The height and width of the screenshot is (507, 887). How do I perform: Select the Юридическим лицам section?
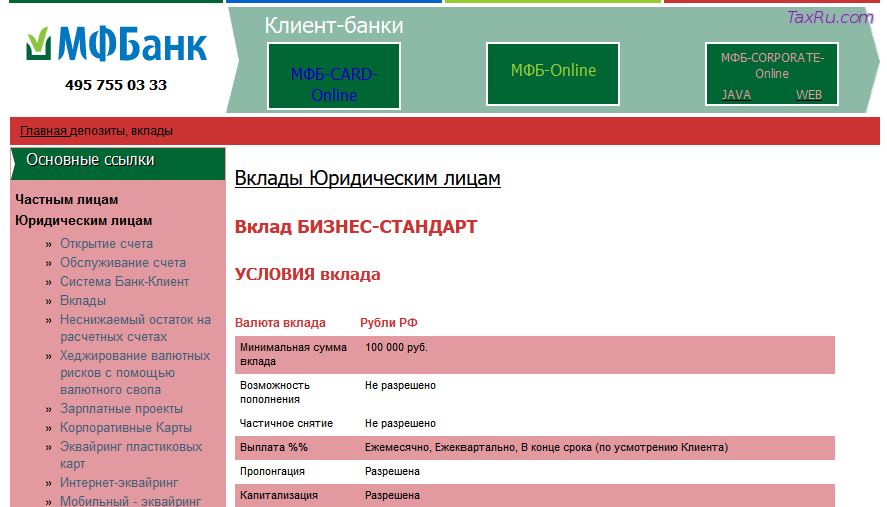tap(84, 221)
